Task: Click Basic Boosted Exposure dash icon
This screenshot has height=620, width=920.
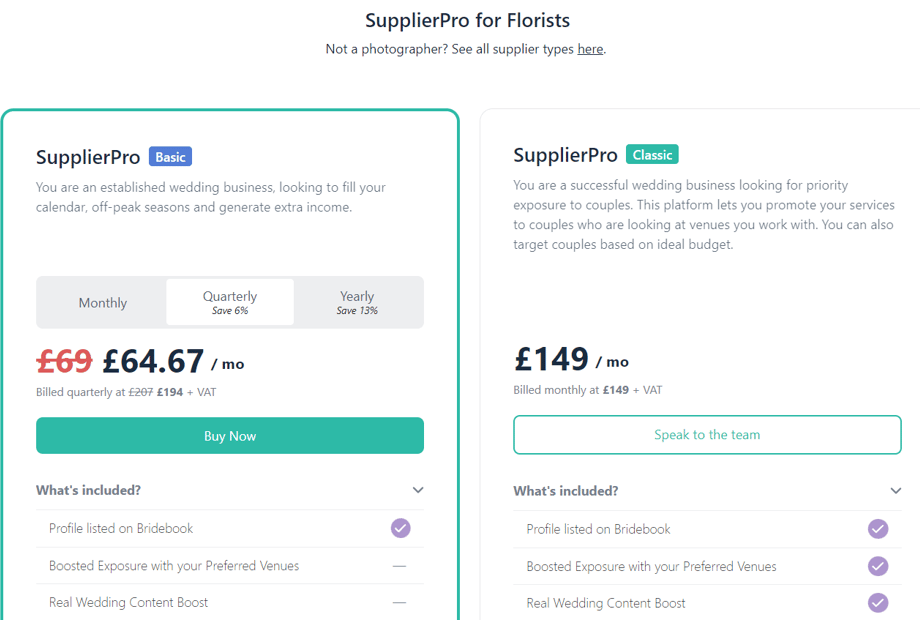Action: 400,566
